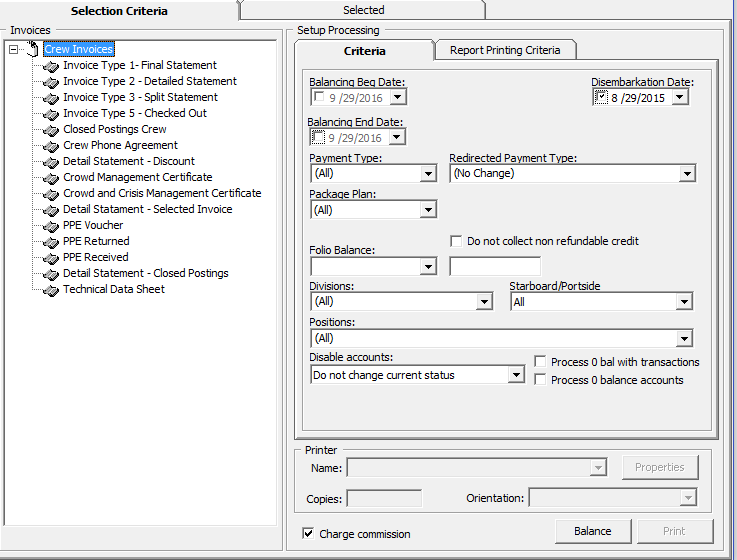737x560 pixels.
Task: Open Disable accounts dropdown
Action: pos(516,375)
